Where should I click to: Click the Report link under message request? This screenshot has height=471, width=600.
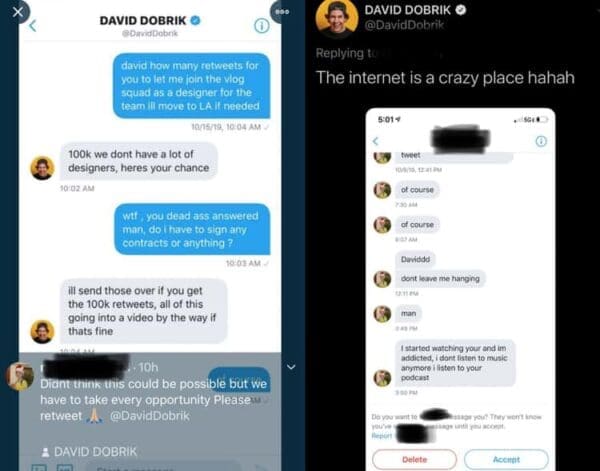(382, 435)
